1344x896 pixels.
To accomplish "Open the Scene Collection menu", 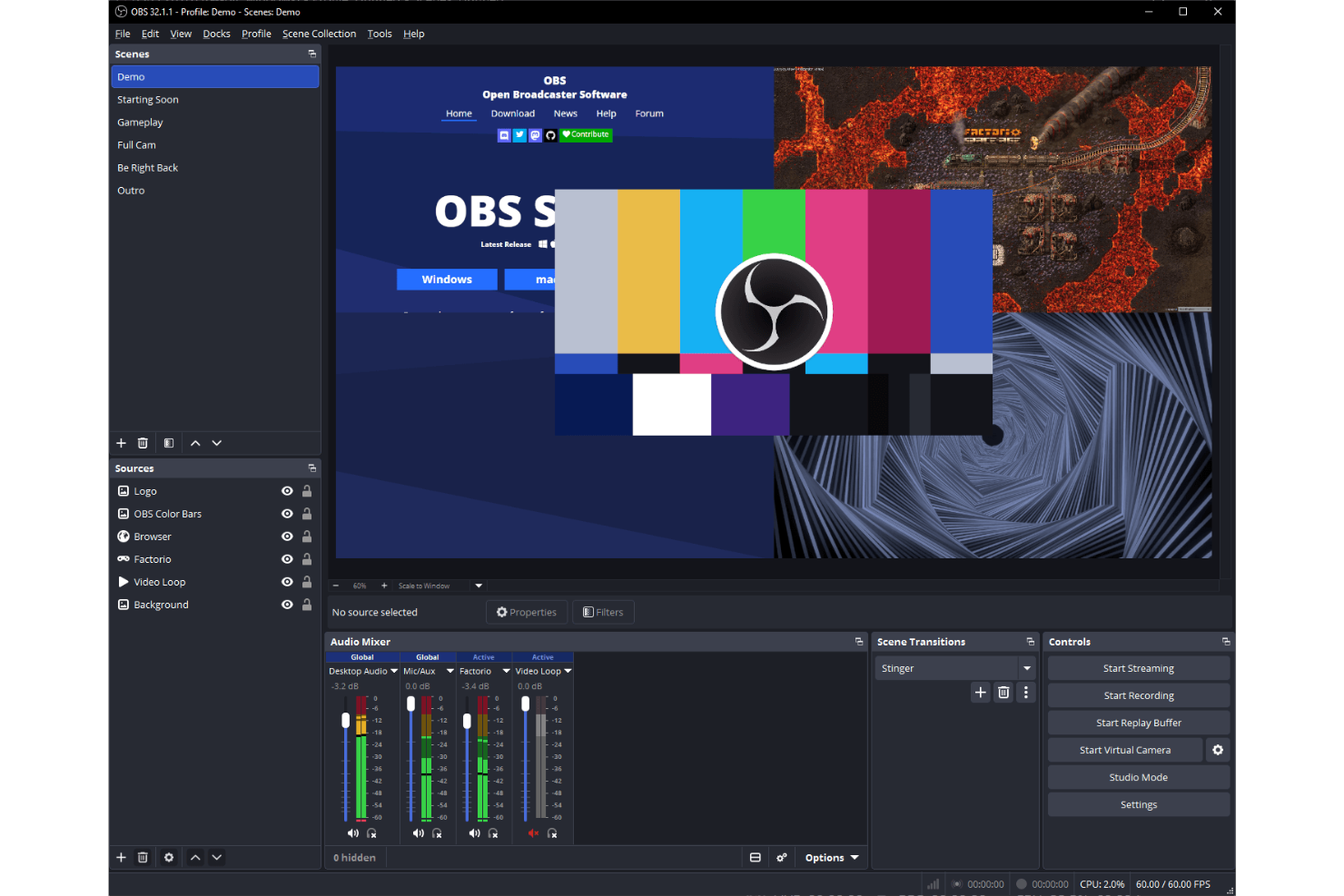I will click(x=319, y=34).
